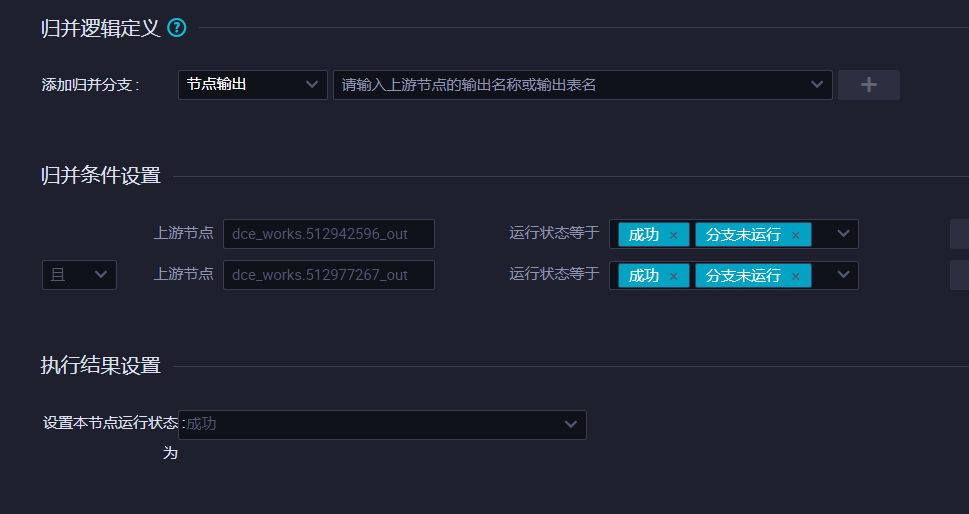Screen dimensions: 969x514
Task: Remove 分支未运行 tag for node 512977267_out
Action: click(x=796, y=276)
